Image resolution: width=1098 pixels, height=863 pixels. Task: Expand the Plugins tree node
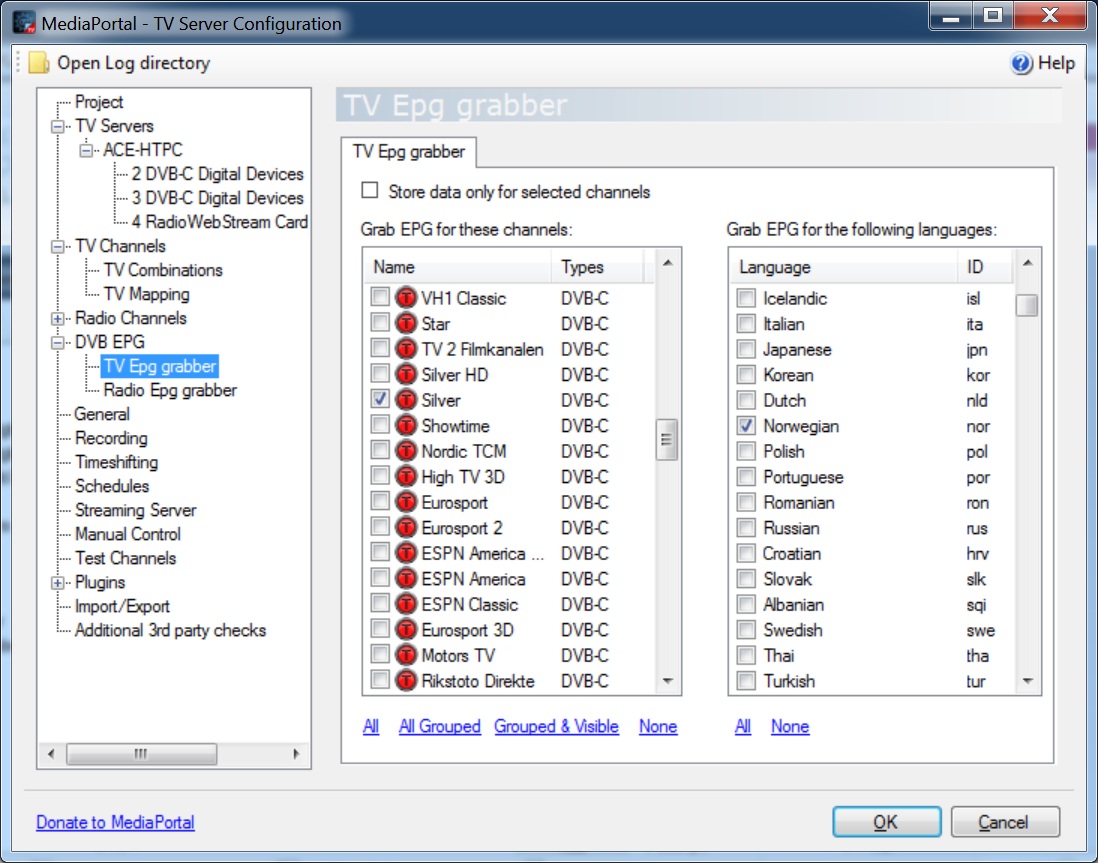(58, 583)
